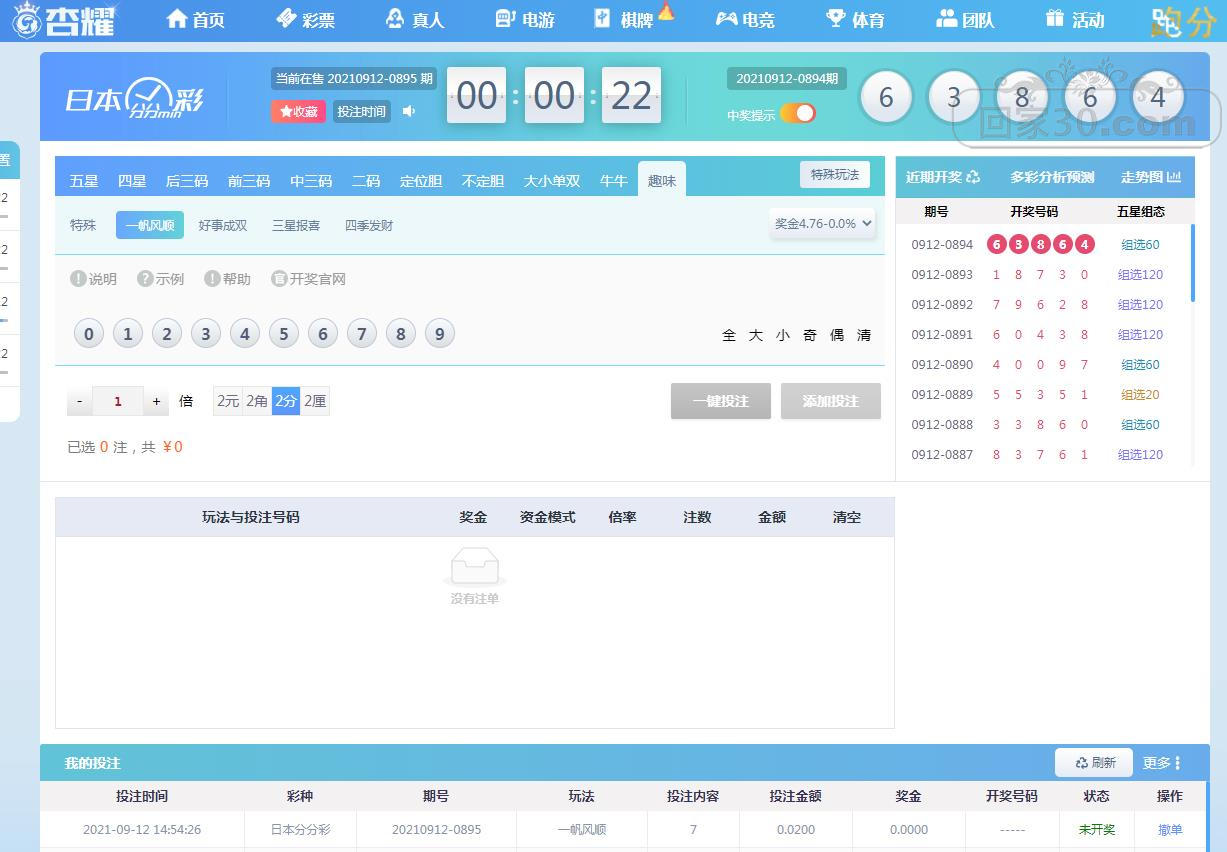
Task: Click the 撤单 link for the bet
Action: [x=1169, y=829]
